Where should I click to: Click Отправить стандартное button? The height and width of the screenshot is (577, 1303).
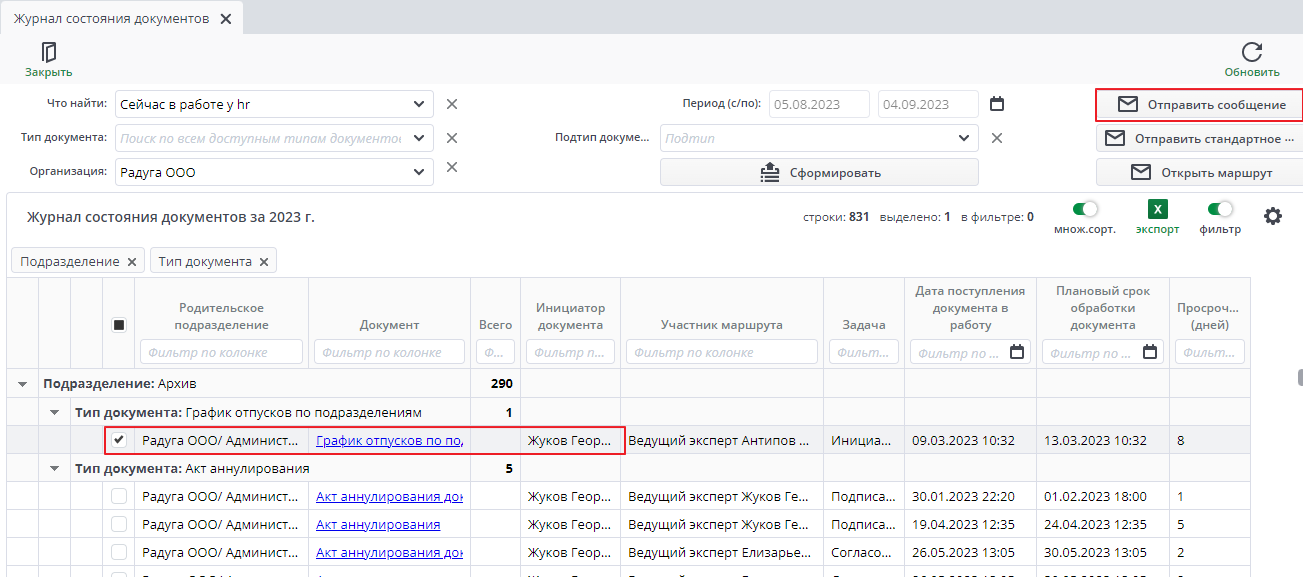pyautogui.click(x=1199, y=139)
